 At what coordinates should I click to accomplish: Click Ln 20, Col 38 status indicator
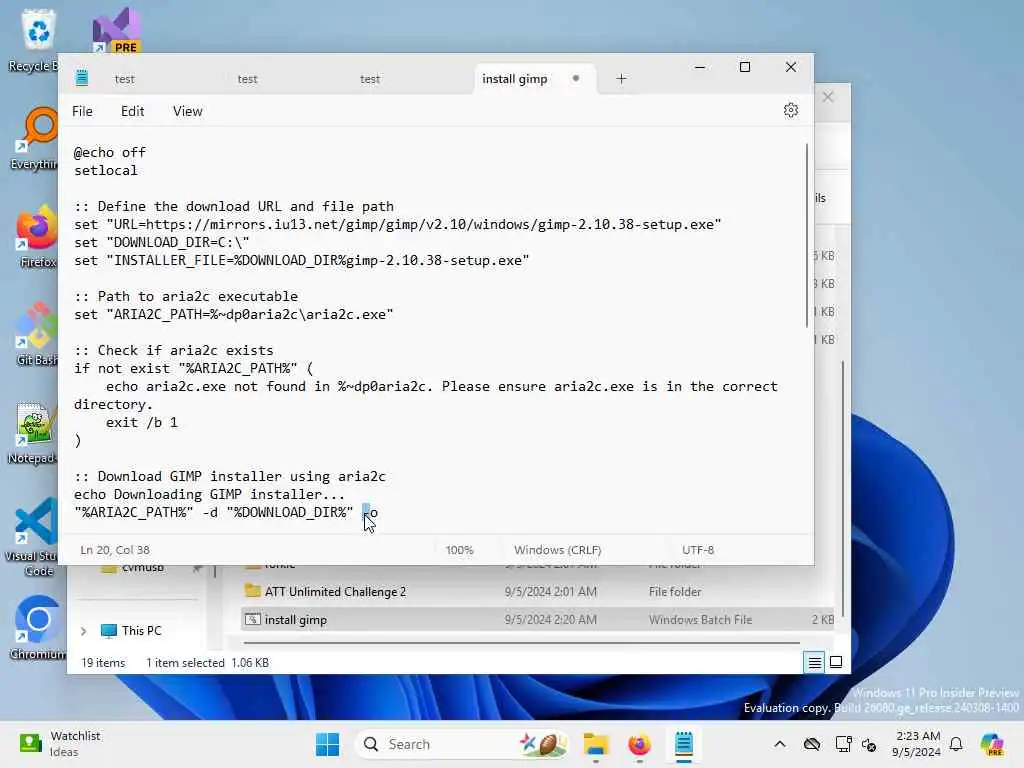115,550
